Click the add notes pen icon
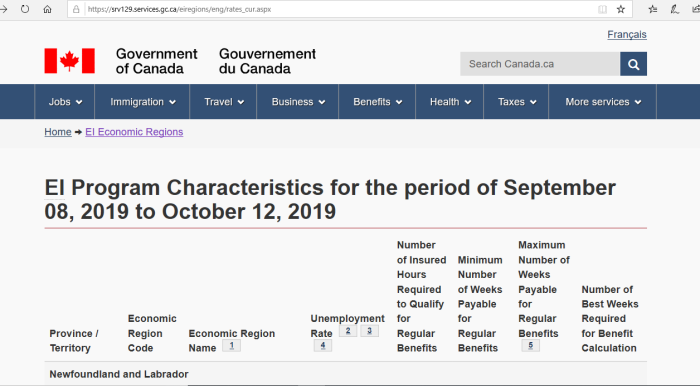Image resolution: width=700 pixels, height=386 pixels. point(675,9)
